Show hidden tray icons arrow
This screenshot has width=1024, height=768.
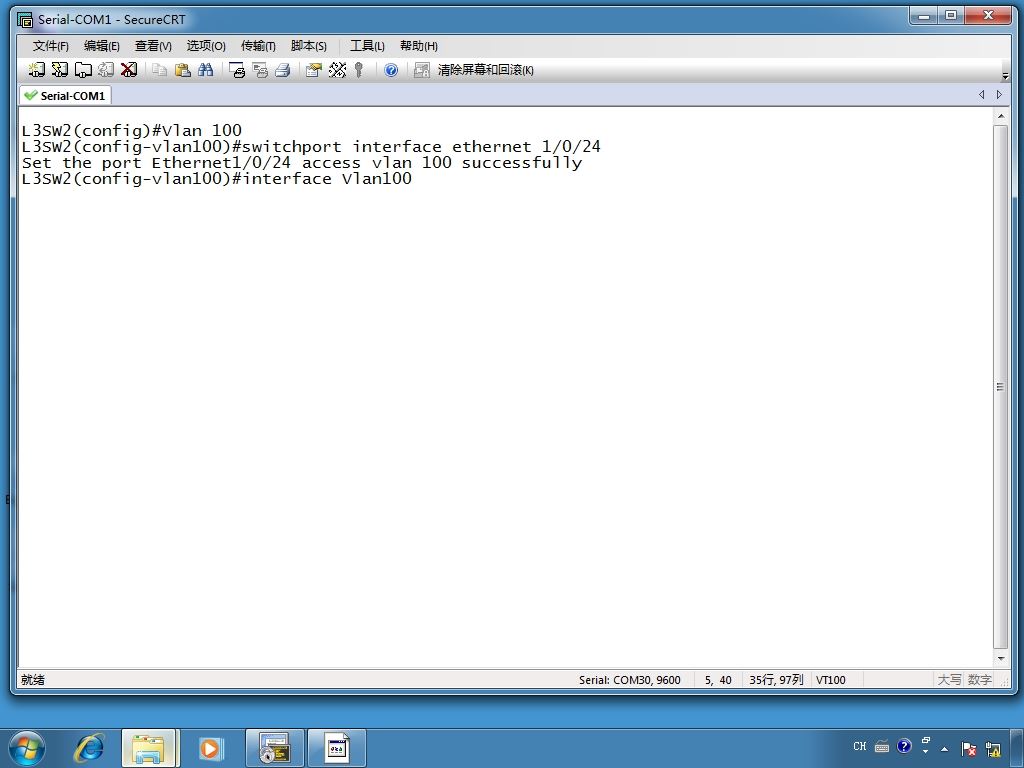click(x=944, y=748)
